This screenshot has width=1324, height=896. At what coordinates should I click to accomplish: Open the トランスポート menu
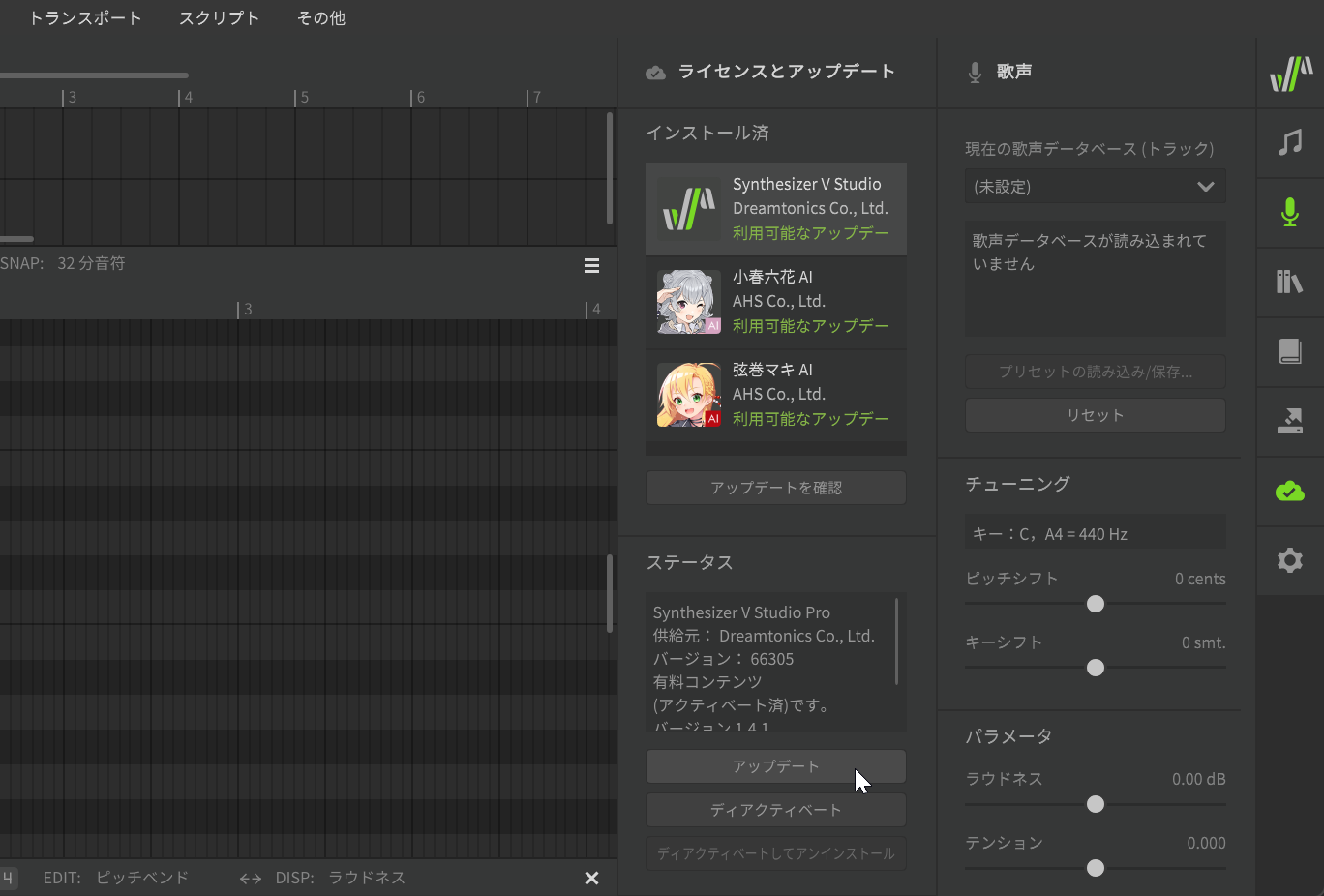pos(85,17)
